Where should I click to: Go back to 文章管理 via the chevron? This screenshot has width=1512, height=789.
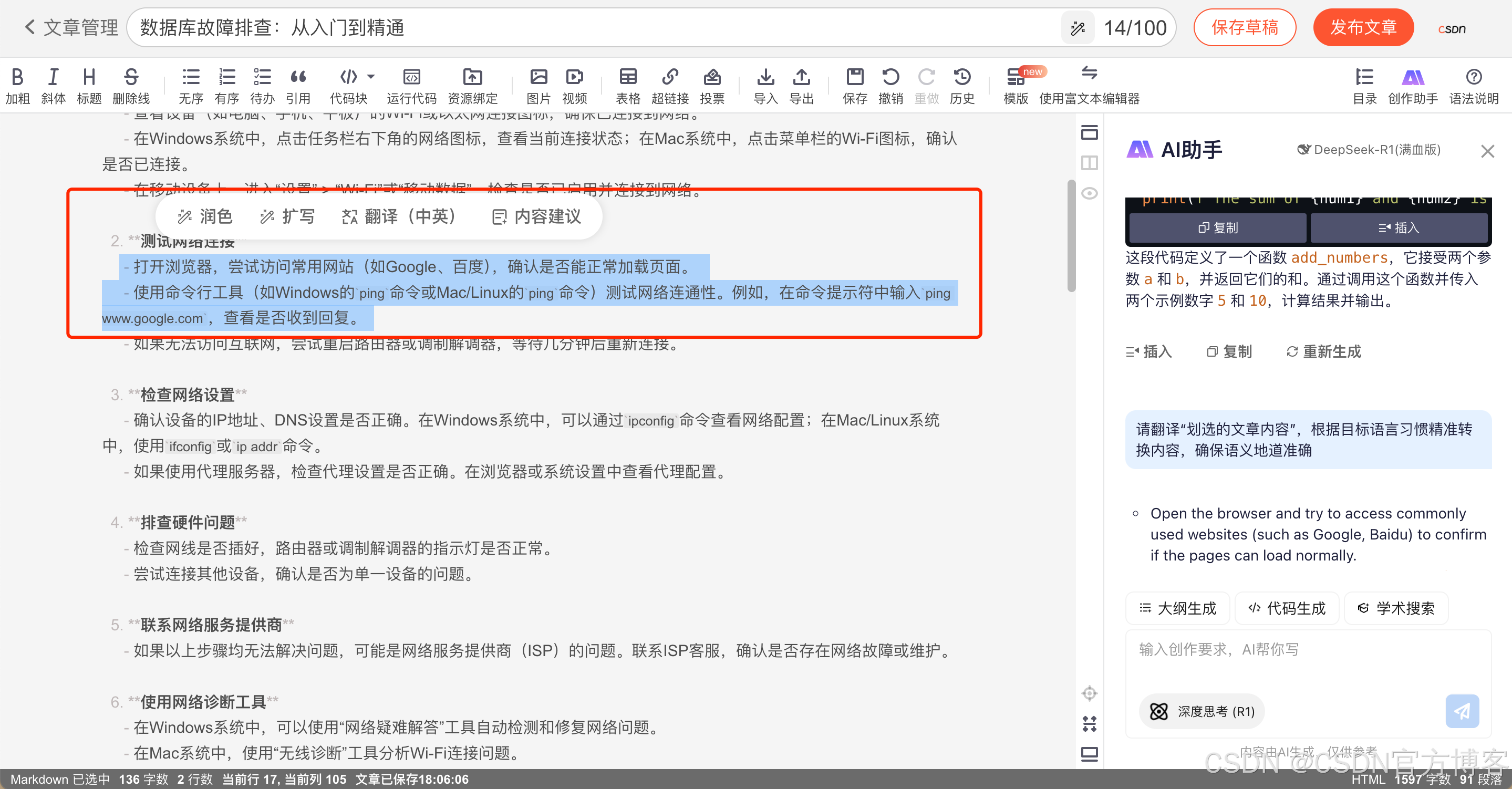(29, 27)
